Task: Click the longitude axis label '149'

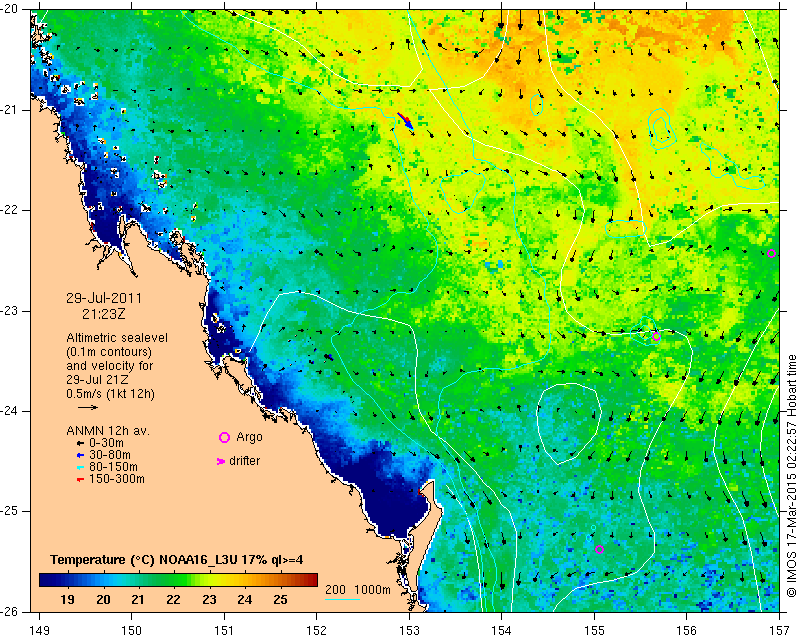Action: coord(40,631)
